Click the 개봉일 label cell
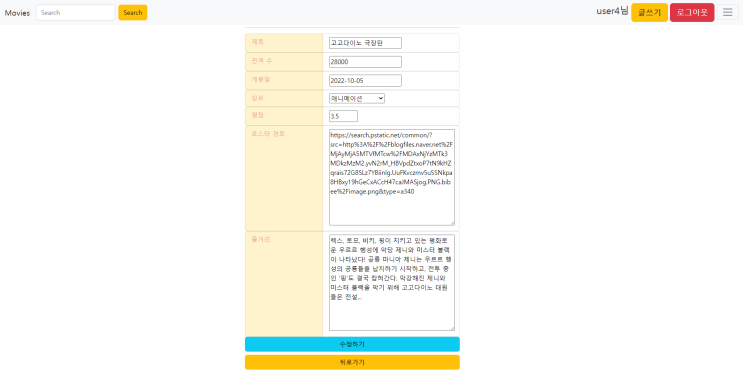 [284, 81]
